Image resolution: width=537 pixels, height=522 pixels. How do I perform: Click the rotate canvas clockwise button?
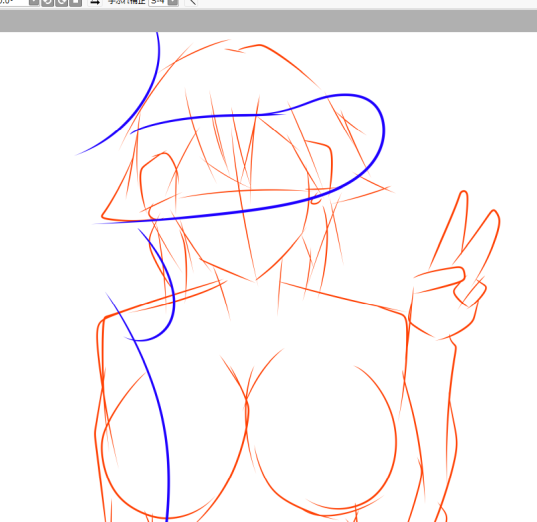(x=62, y=2)
